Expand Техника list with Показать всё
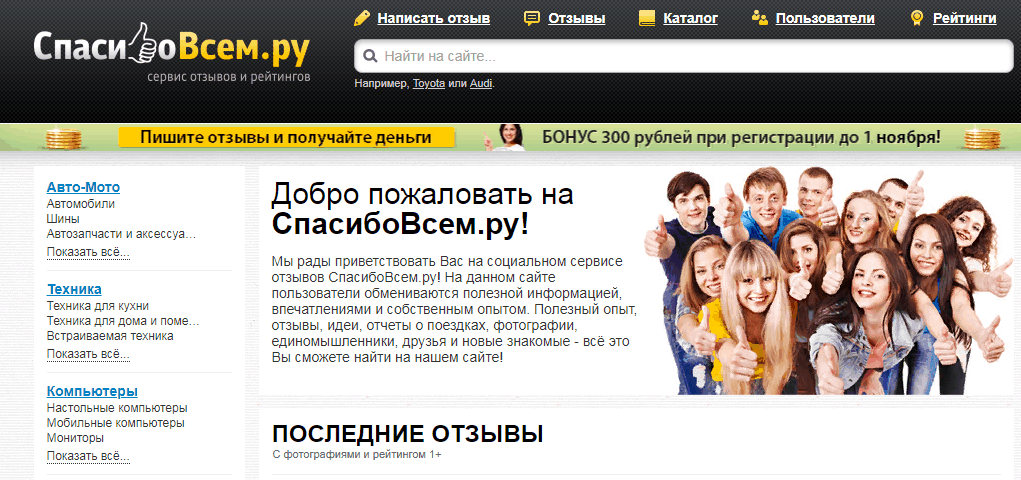 tap(88, 354)
